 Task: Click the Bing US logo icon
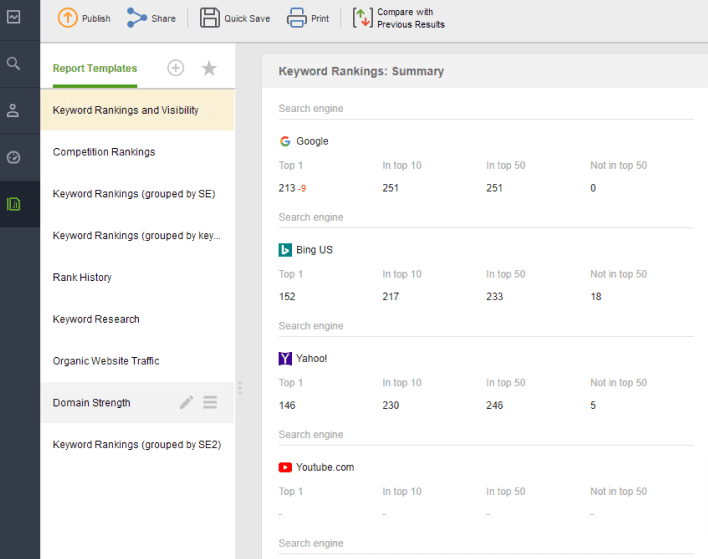tap(285, 250)
